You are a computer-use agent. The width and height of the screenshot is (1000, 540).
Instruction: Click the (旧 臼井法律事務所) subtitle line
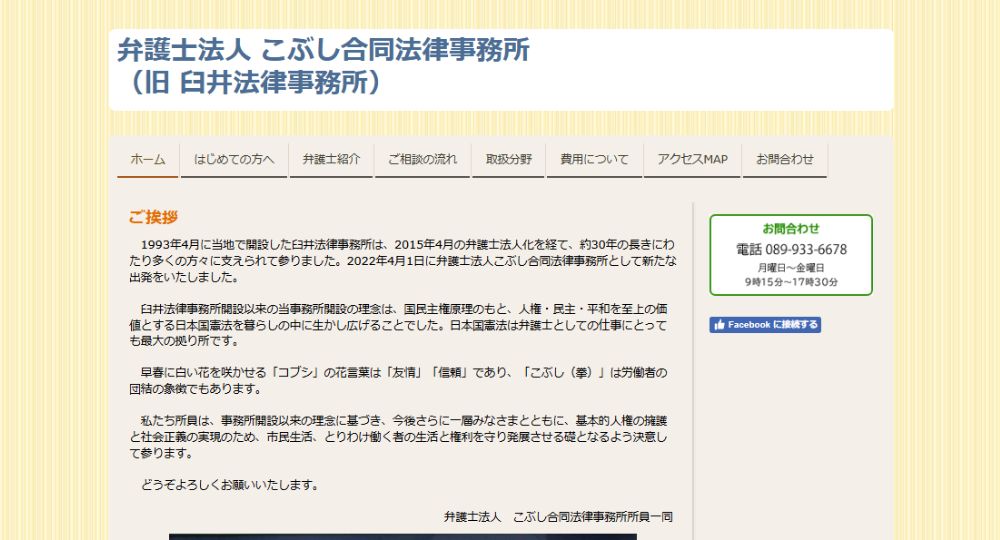pos(250,83)
